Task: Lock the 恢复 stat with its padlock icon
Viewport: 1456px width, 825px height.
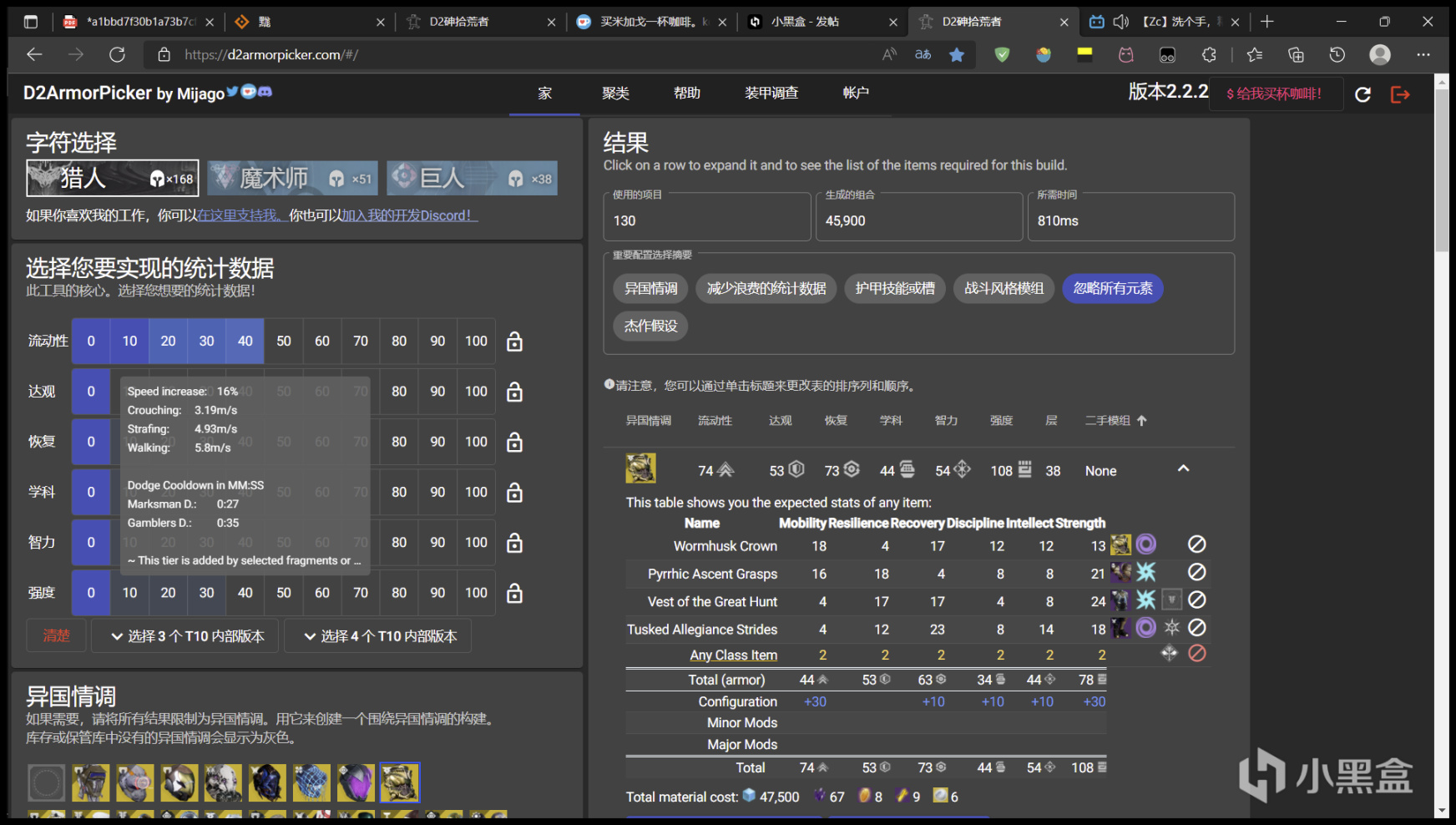Action: [515, 442]
